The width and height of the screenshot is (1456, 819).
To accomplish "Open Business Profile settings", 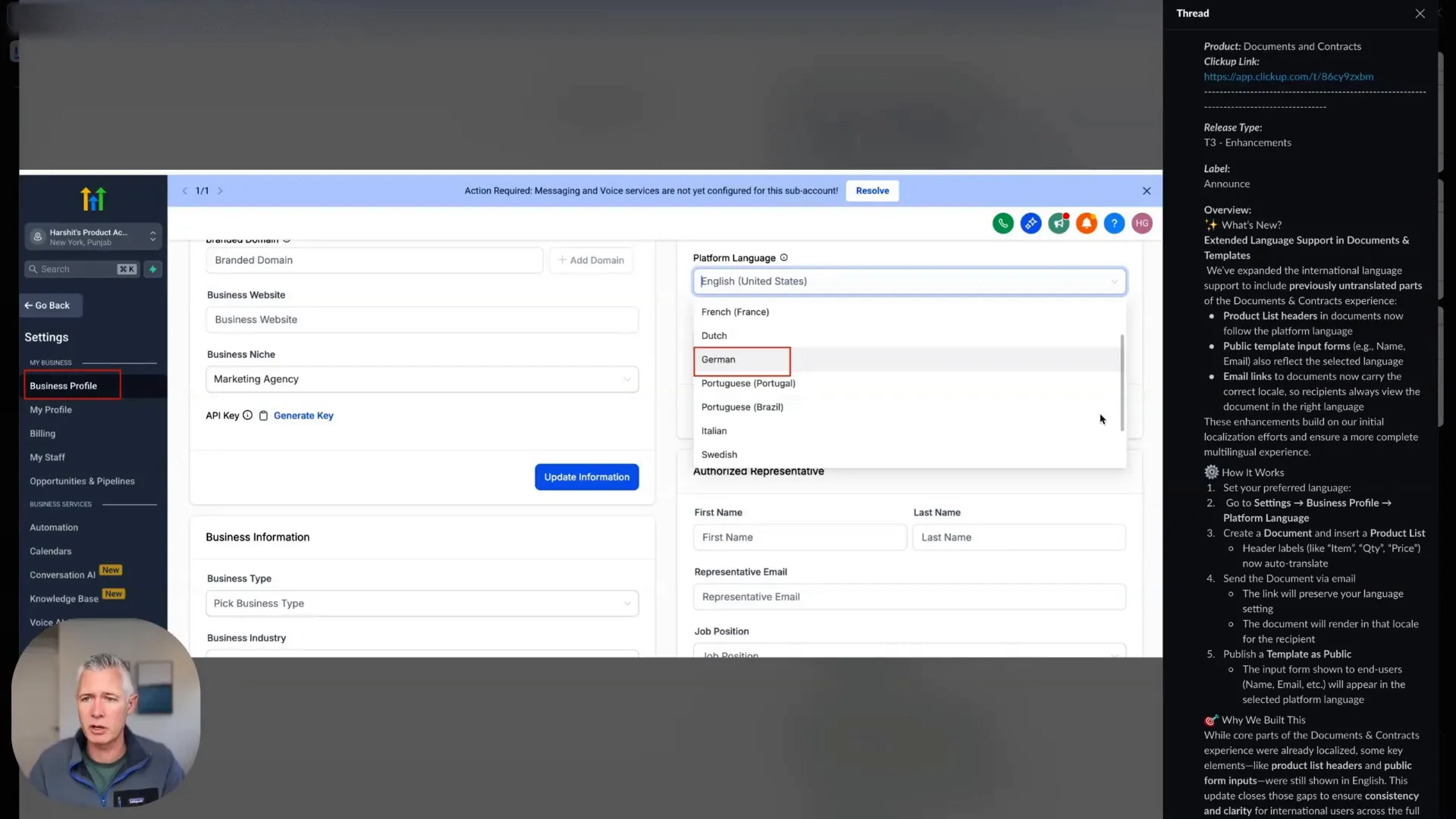I will (63, 385).
